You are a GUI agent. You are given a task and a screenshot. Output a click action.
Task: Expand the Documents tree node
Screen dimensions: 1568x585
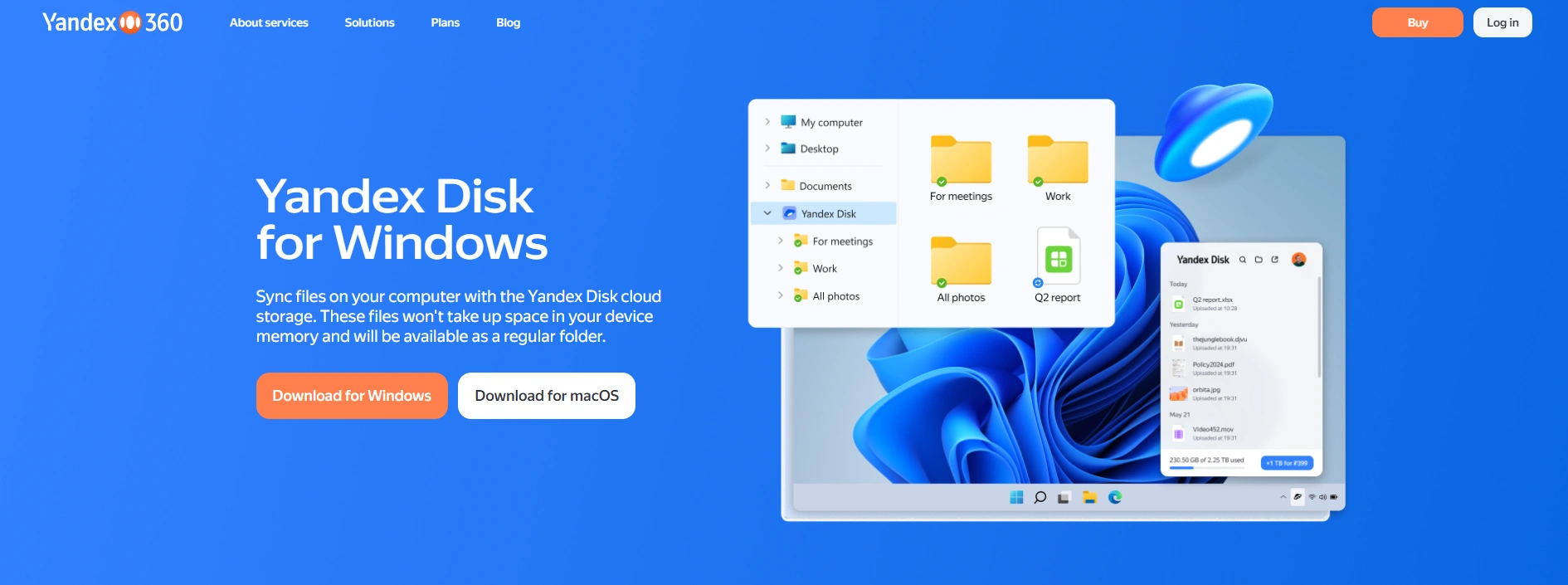pos(767,186)
